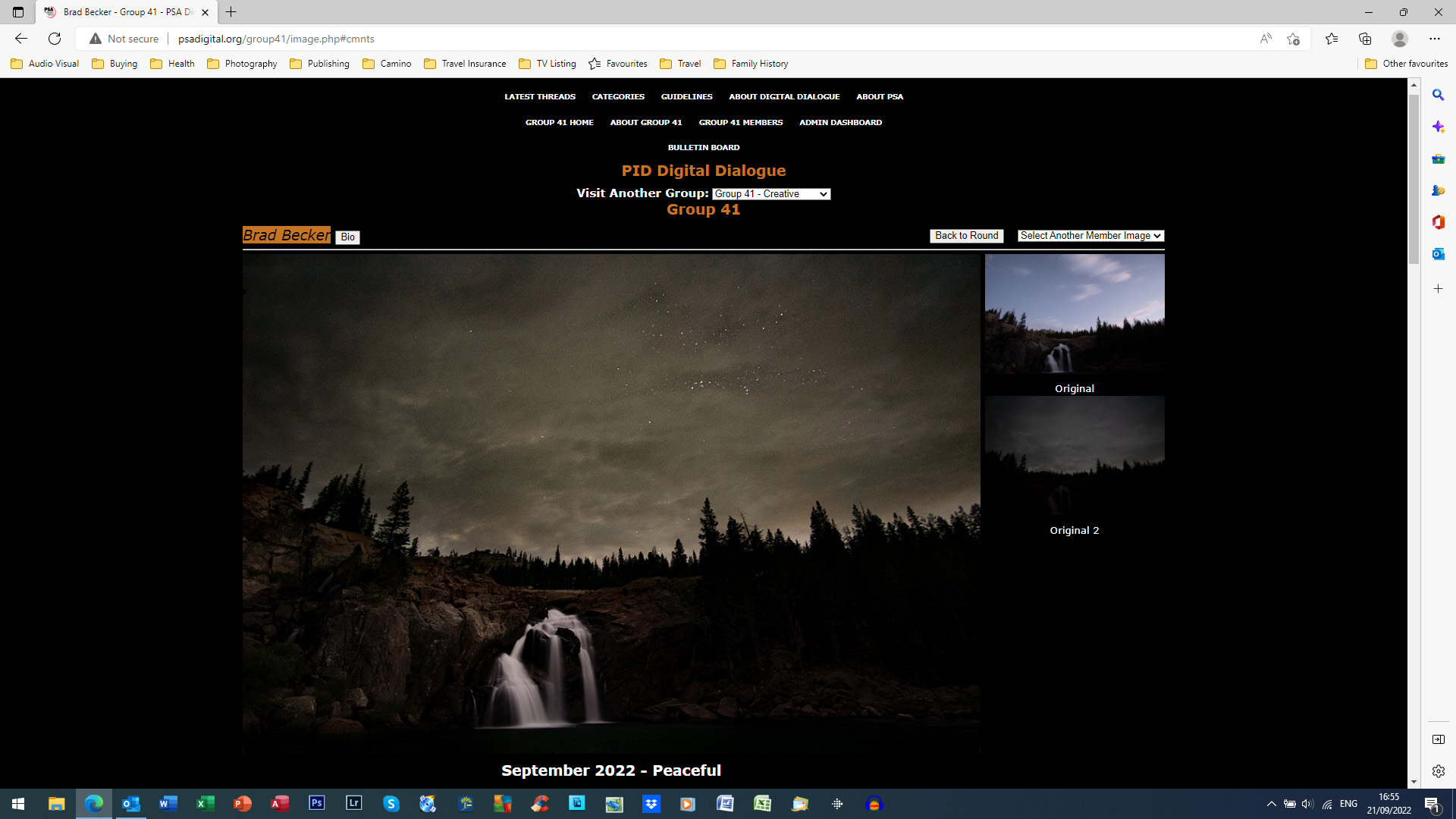Open Edge sidebar search icon
The height and width of the screenshot is (819, 1456).
click(x=1438, y=96)
